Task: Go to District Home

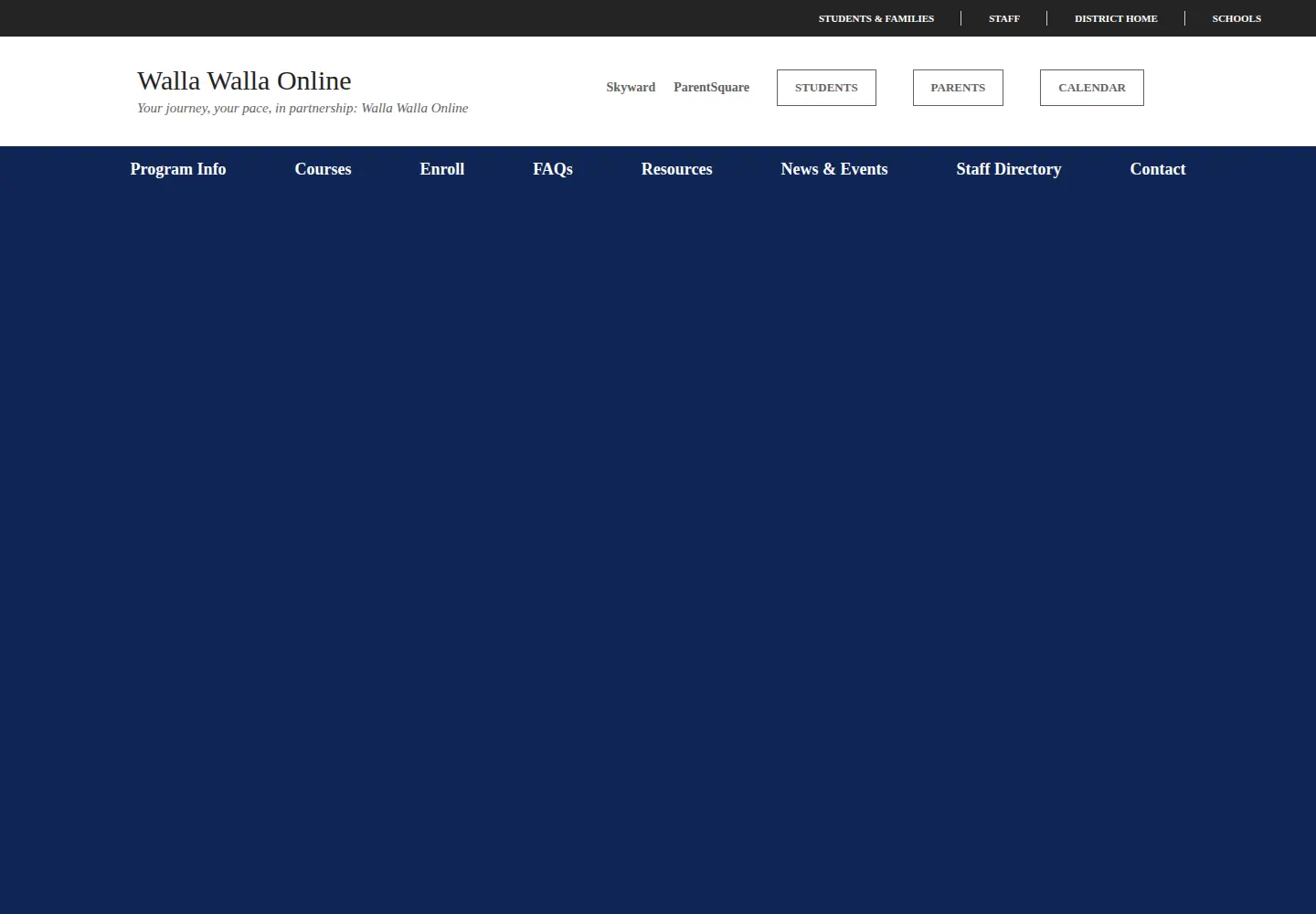Action: pos(1116,18)
